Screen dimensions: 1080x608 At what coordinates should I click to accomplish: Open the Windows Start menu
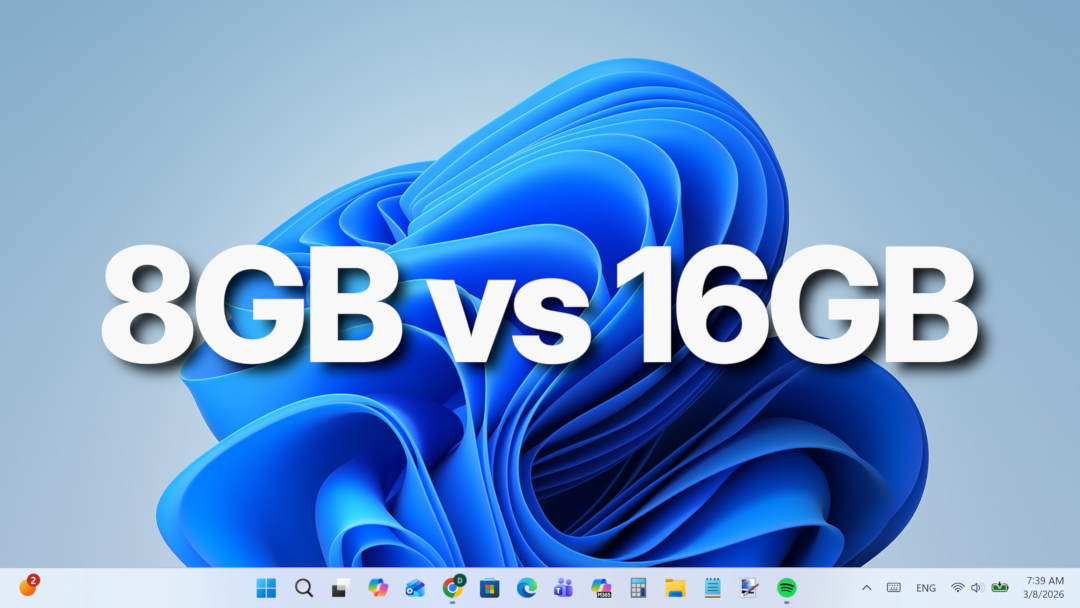[x=266, y=588]
